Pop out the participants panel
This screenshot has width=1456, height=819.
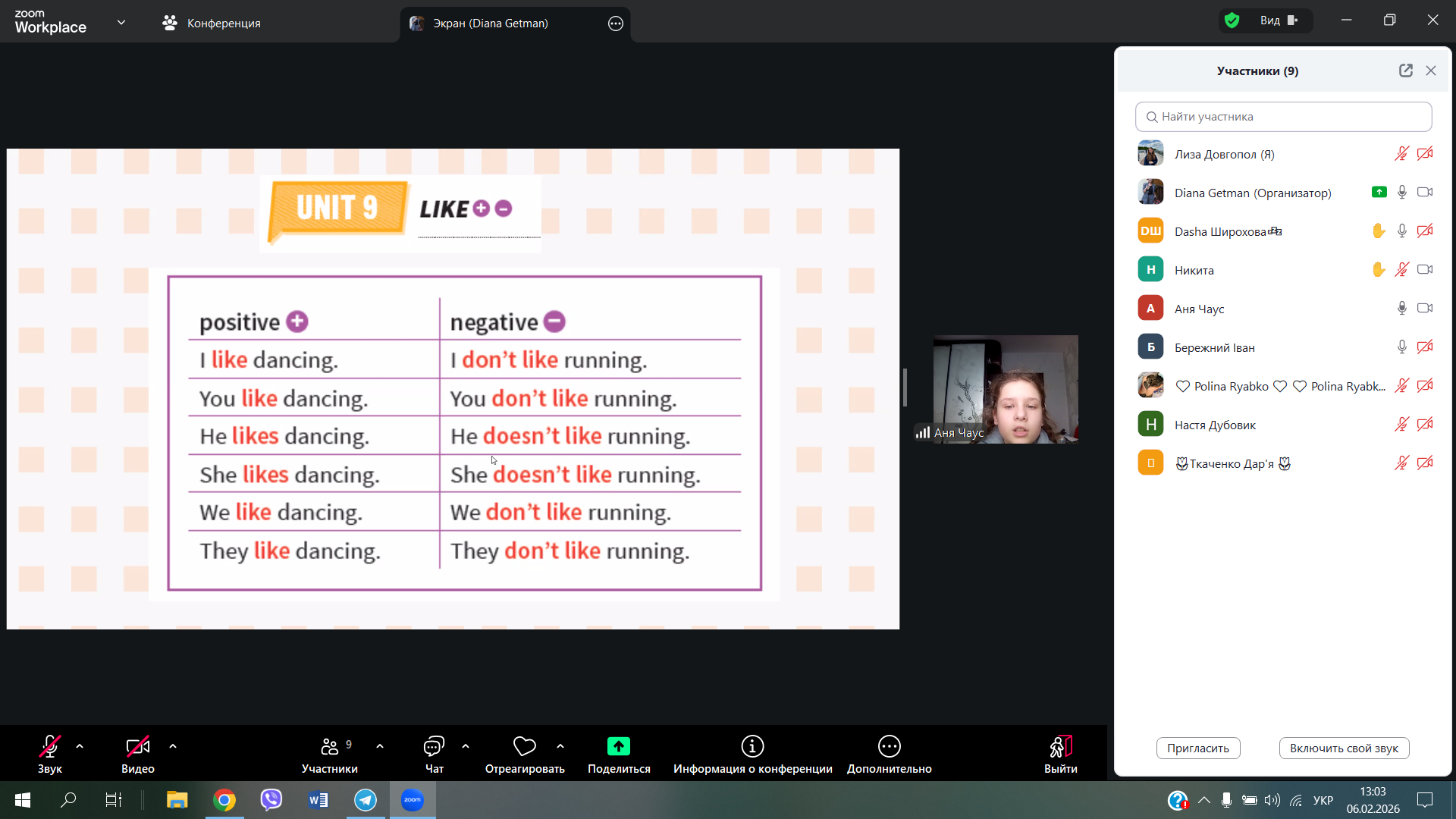click(x=1405, y=71)
